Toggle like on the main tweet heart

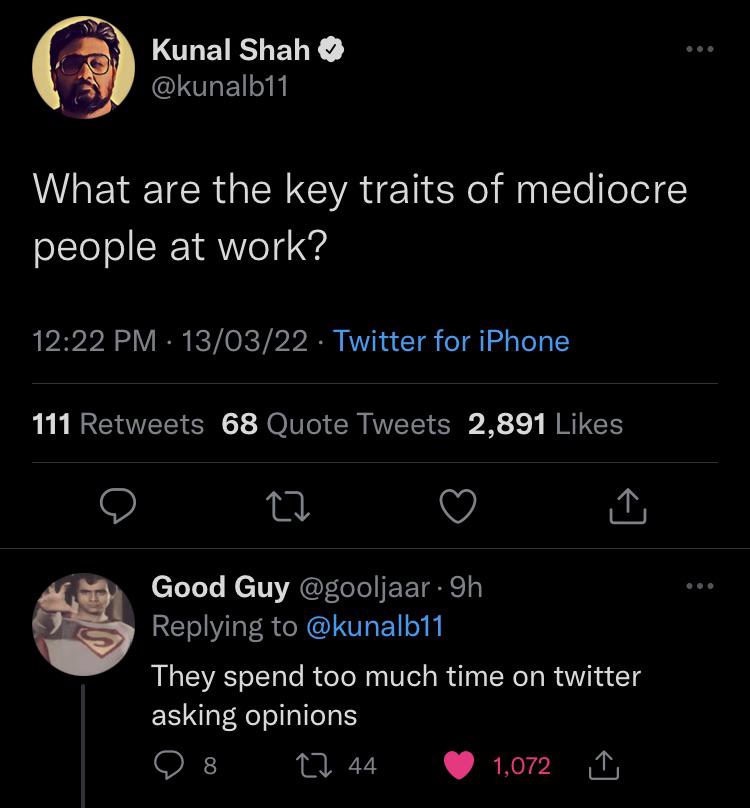click(459, 507)
